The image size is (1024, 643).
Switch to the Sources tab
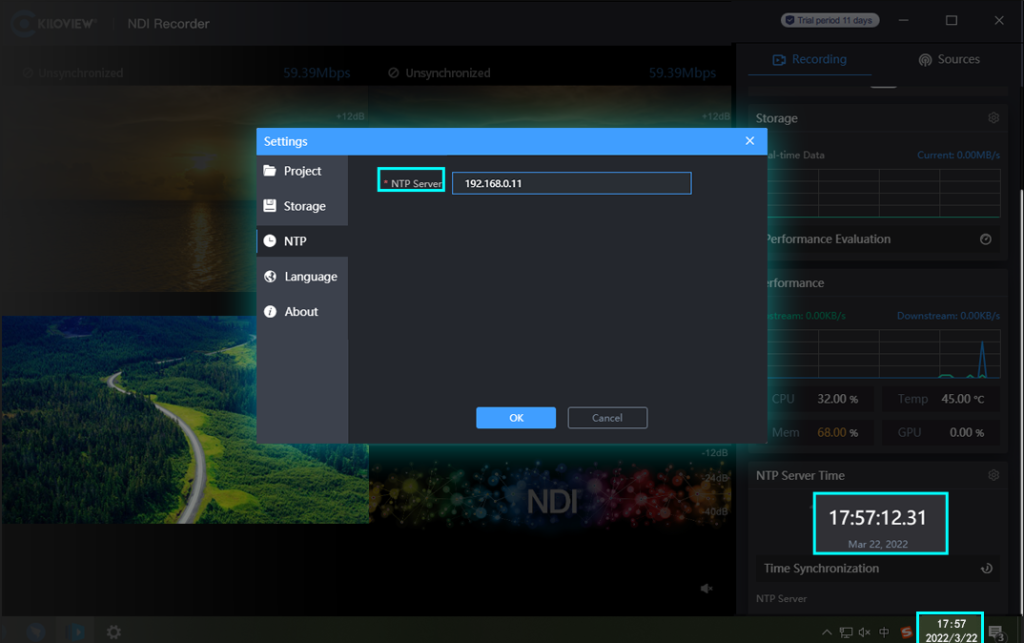coord(948,60)
